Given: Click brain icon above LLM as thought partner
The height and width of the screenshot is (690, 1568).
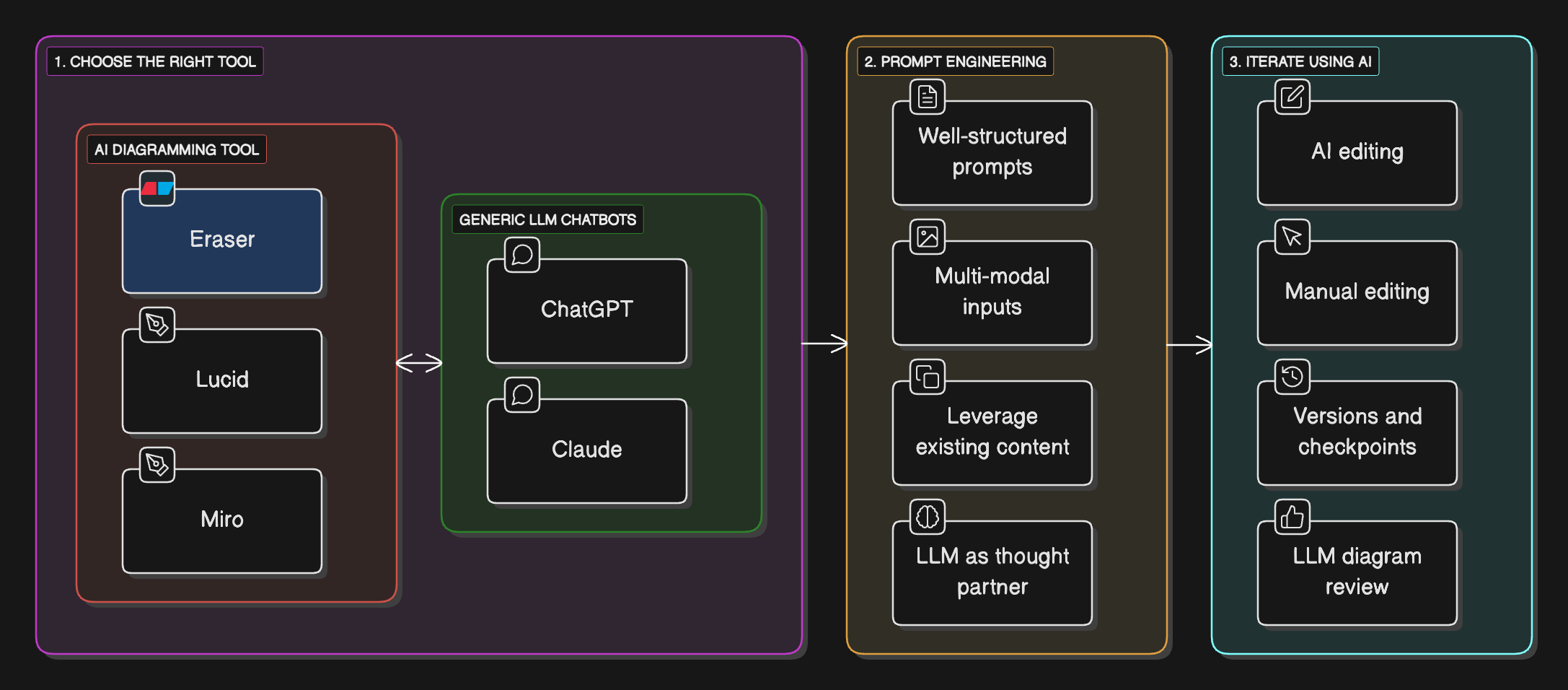Looking at the screenshot, I should click(928, 517).
